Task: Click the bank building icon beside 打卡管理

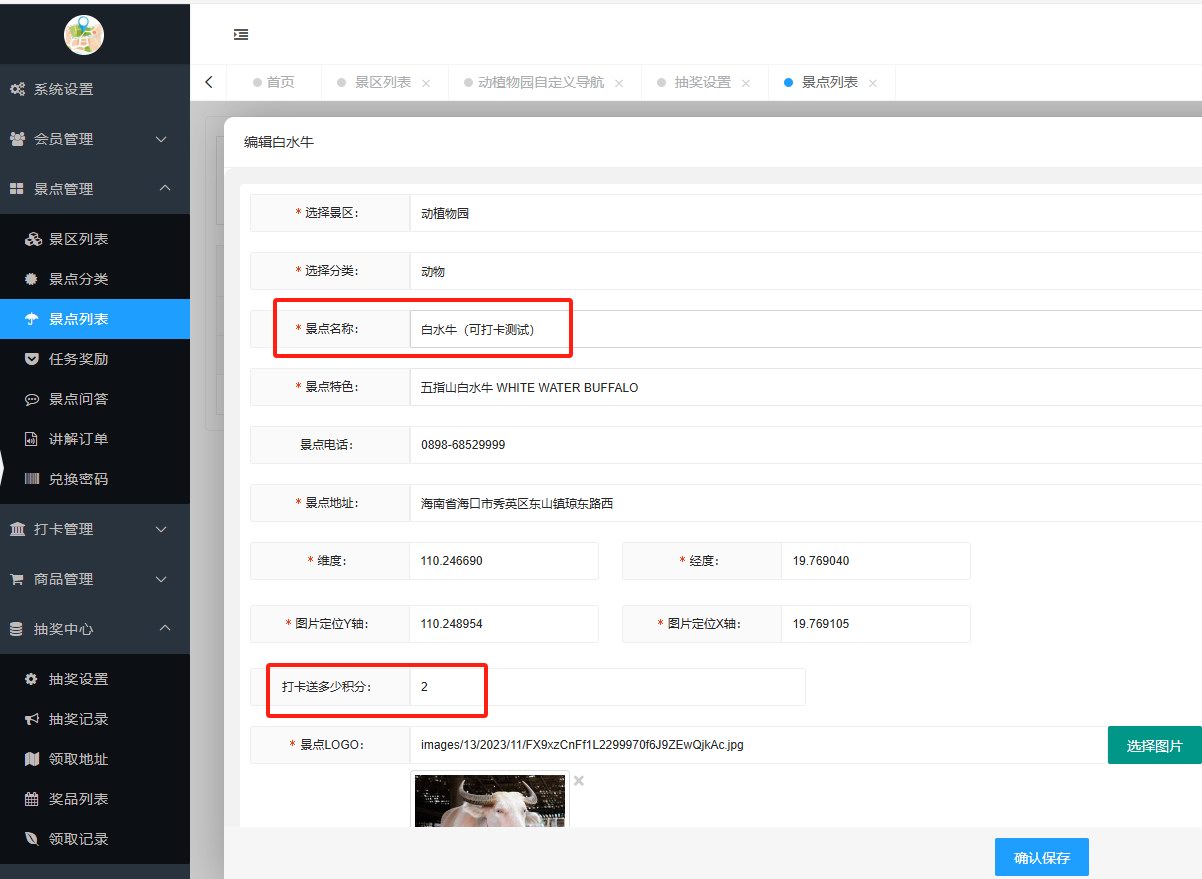Action: click(x=17, y=529)
